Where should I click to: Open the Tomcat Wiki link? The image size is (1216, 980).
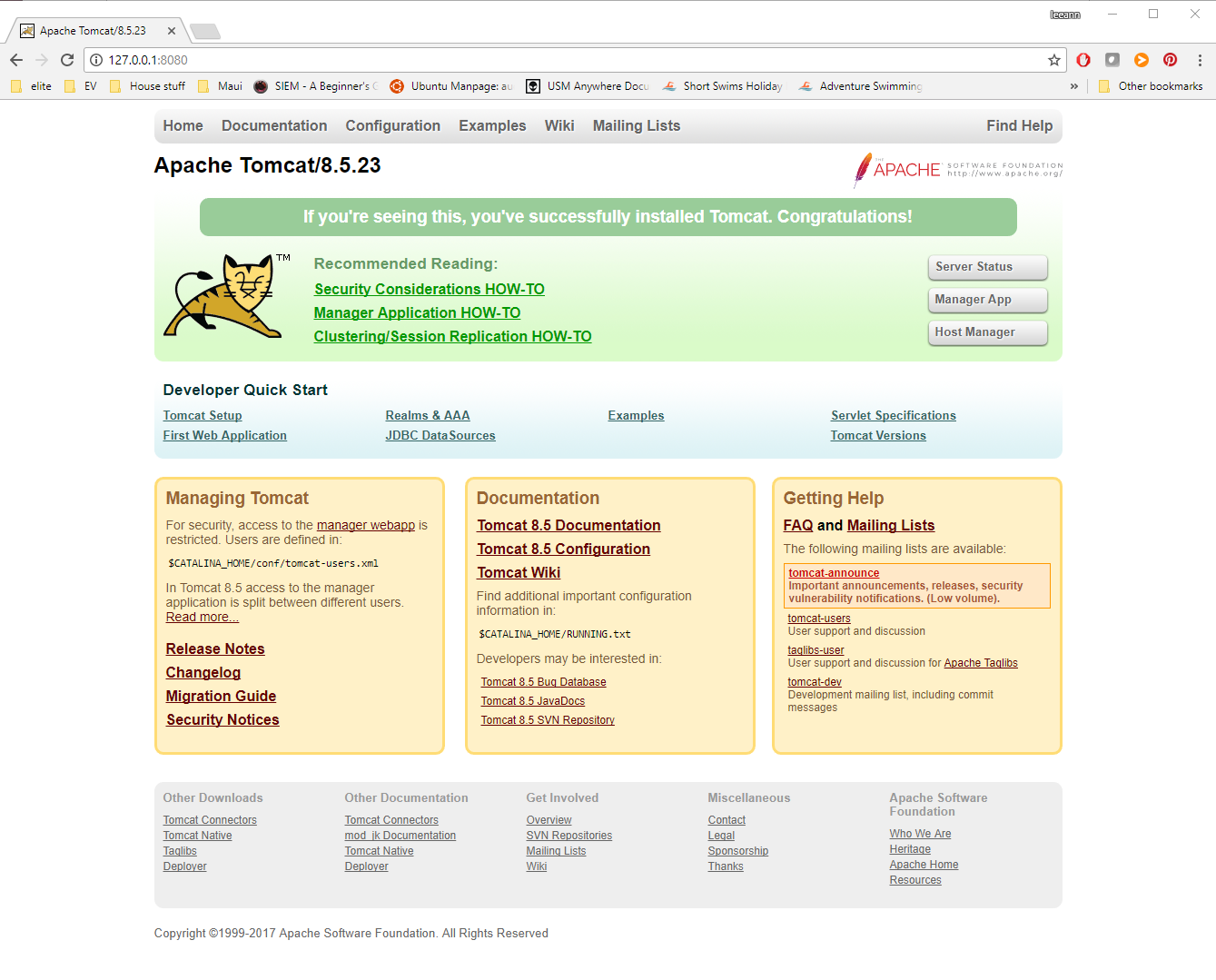point(519,572)
